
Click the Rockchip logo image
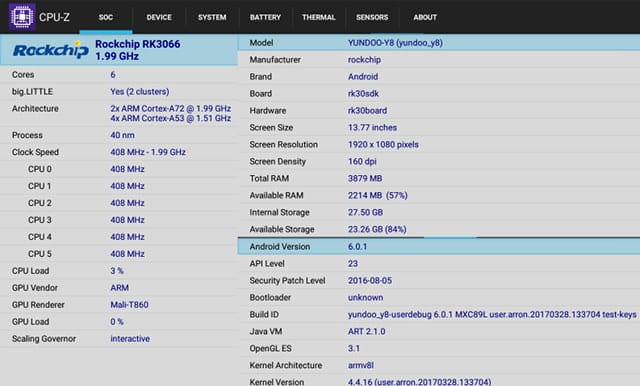pos(51,50)
